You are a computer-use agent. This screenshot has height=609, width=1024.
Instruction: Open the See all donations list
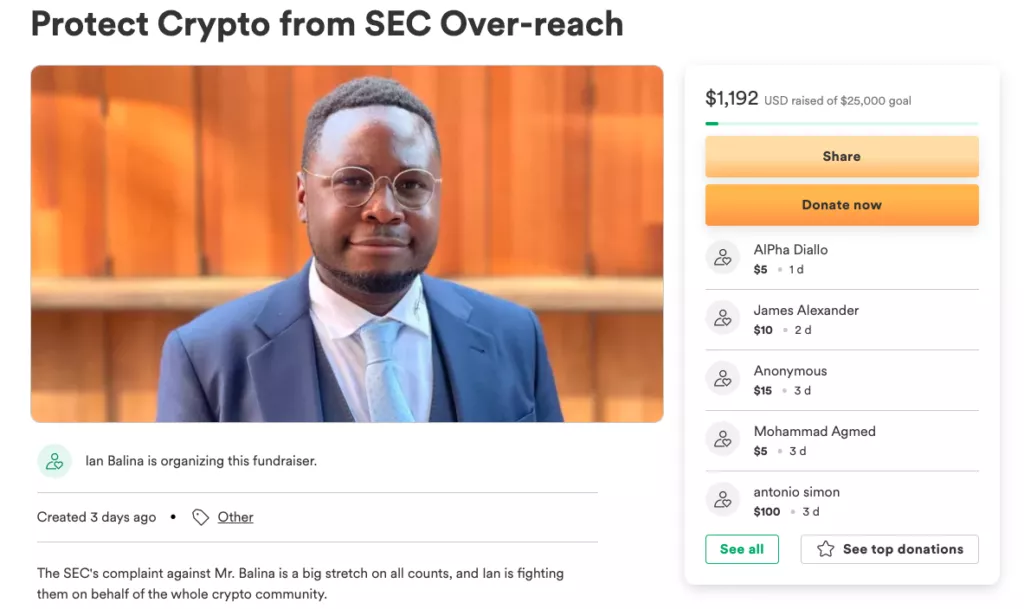pos(742,549)
